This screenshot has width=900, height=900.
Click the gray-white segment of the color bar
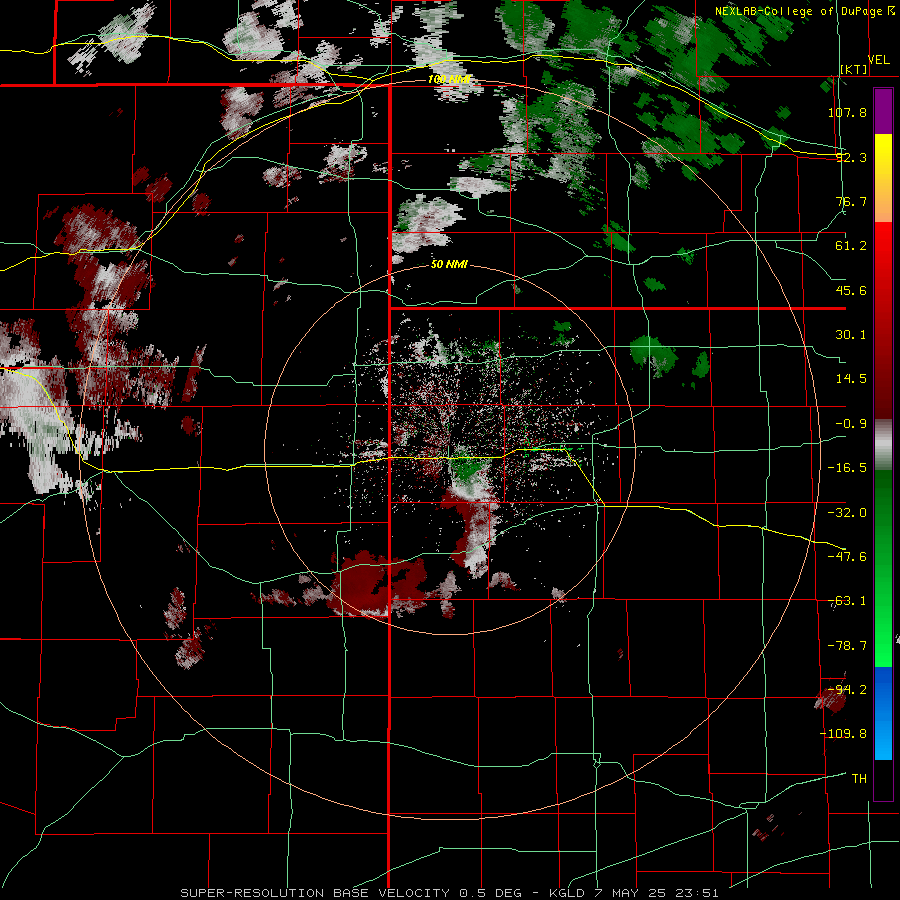tap(883, 445)
